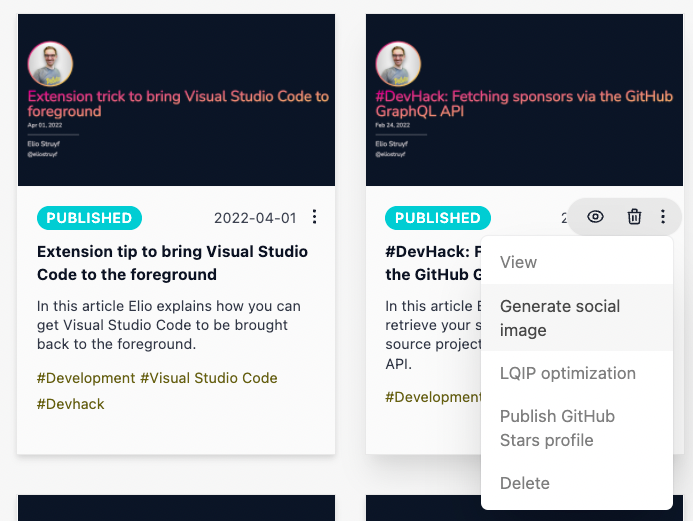Click description text 'In this article Elio explains'
693x521 pixels.
[x=169, y=325]
